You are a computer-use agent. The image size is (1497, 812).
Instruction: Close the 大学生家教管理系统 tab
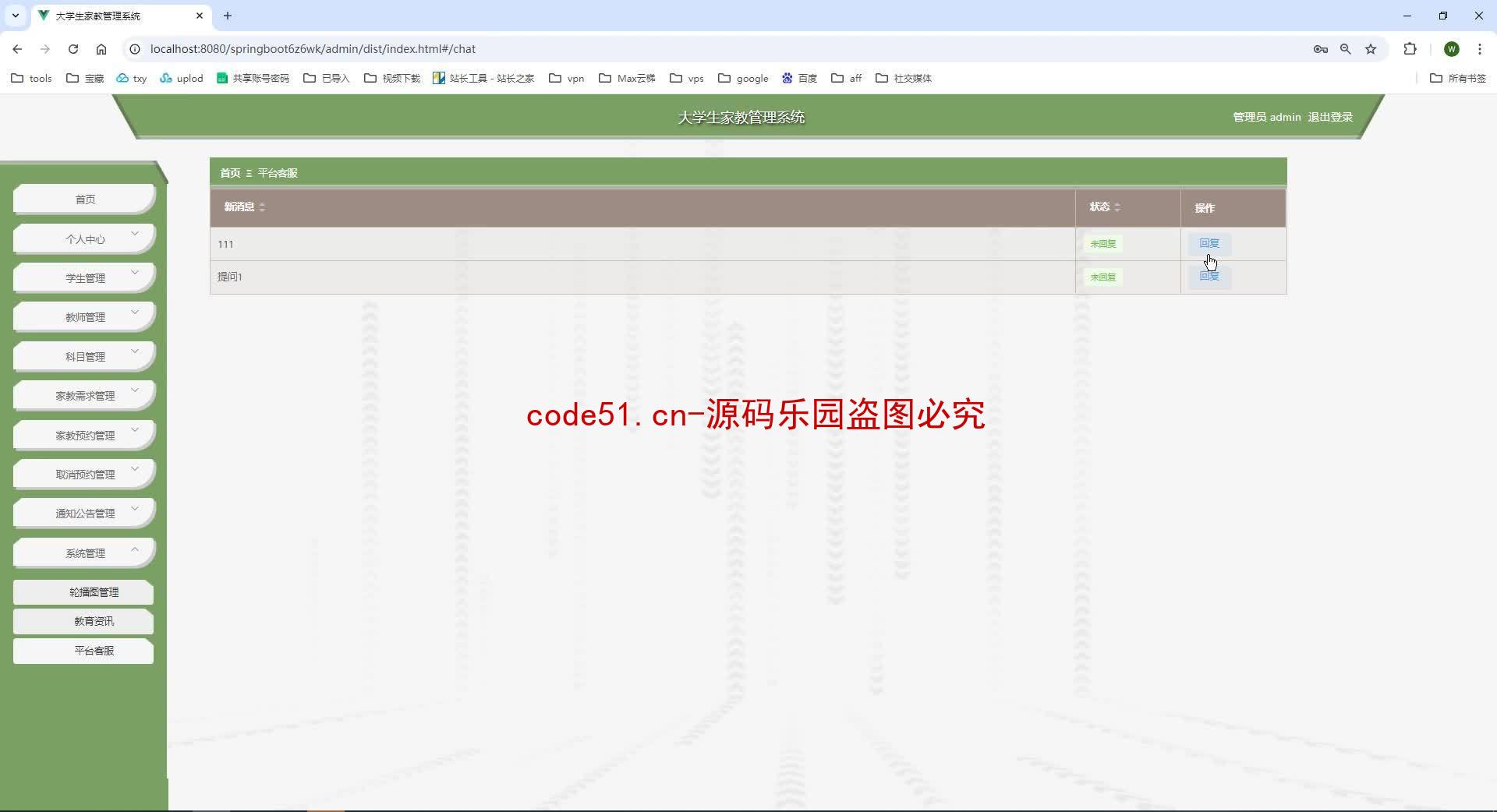(x=200, y=16)
